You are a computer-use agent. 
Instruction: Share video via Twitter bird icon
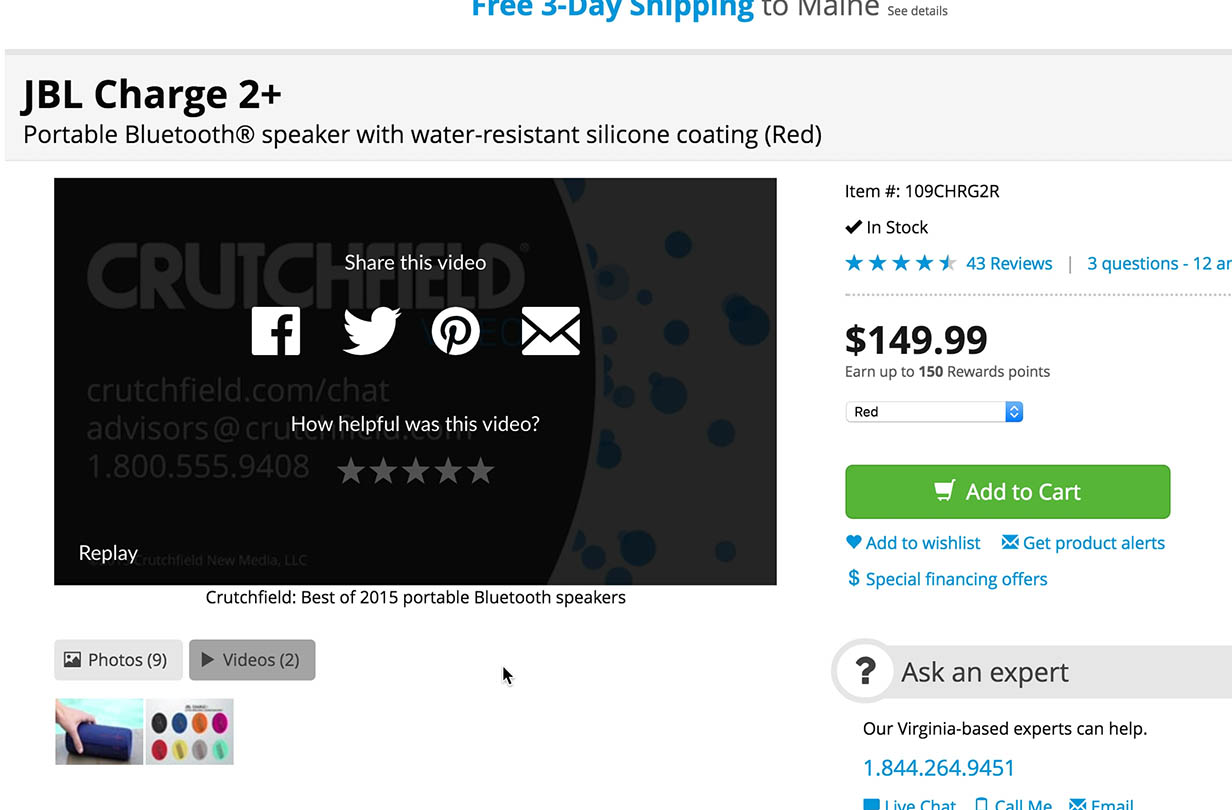tap(371, 331)
